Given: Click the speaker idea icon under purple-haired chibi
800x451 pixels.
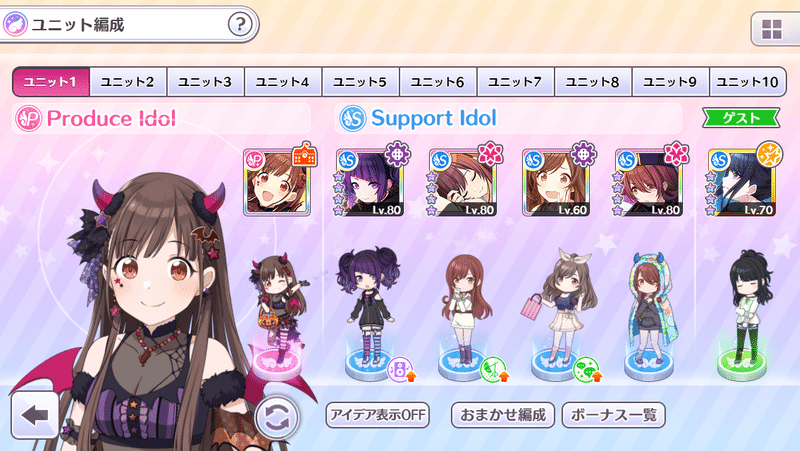Looking at the screenshot, I should point(402,370).
